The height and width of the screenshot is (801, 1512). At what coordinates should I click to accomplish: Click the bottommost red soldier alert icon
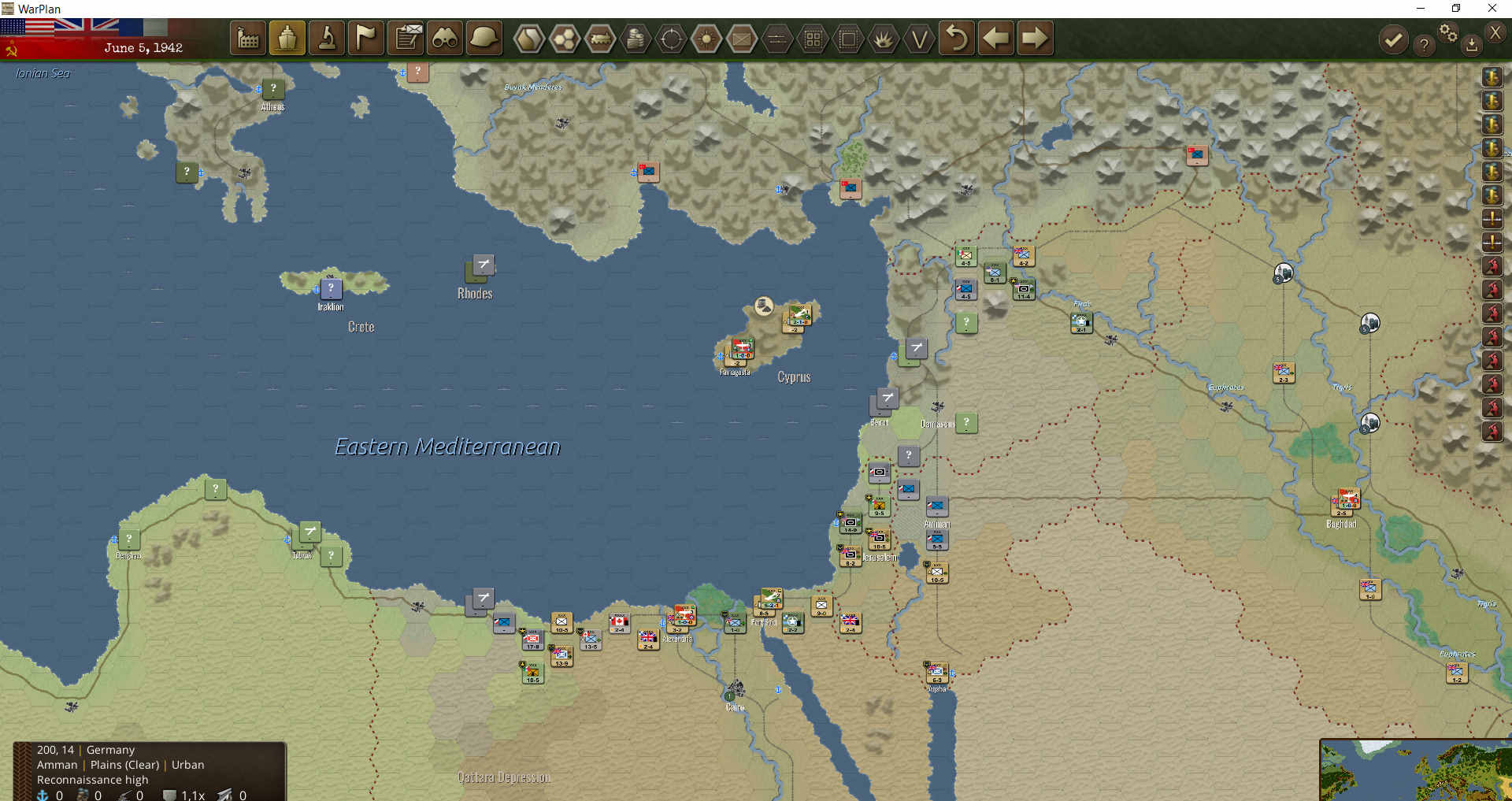(1492, 432)
